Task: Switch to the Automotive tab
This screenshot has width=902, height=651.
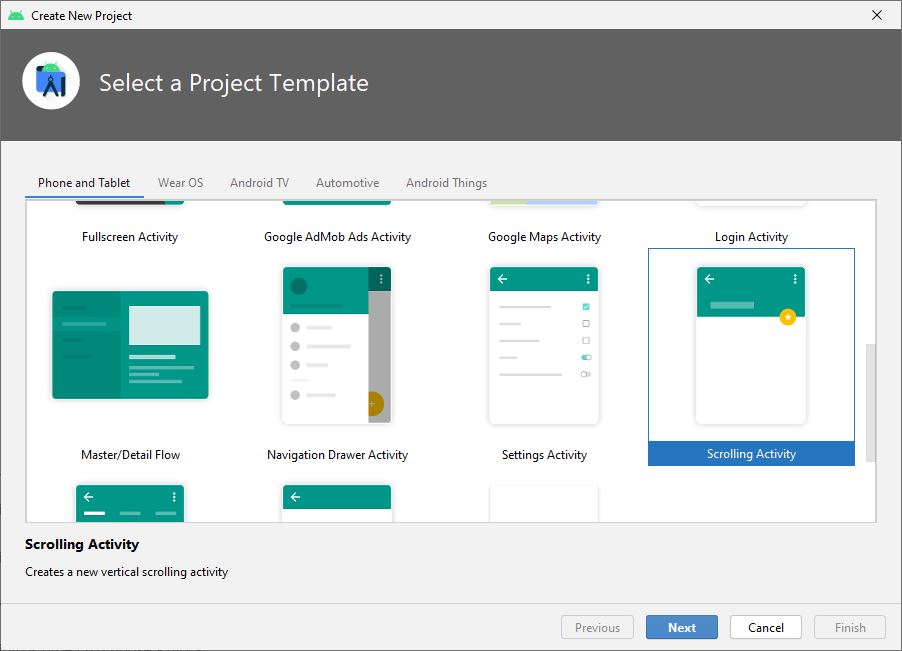Action: pyautogui.click(x=347, y=183)
